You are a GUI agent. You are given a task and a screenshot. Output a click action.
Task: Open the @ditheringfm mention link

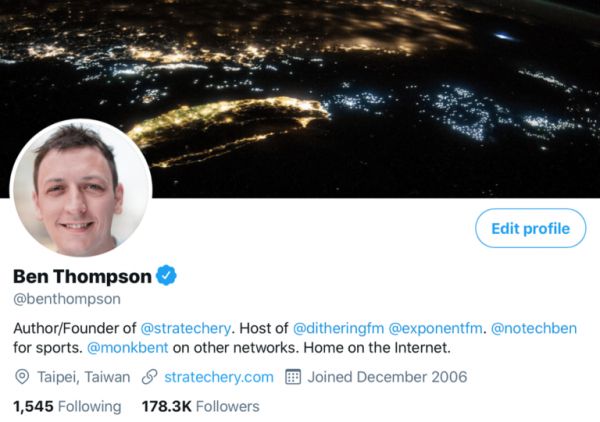338,328
